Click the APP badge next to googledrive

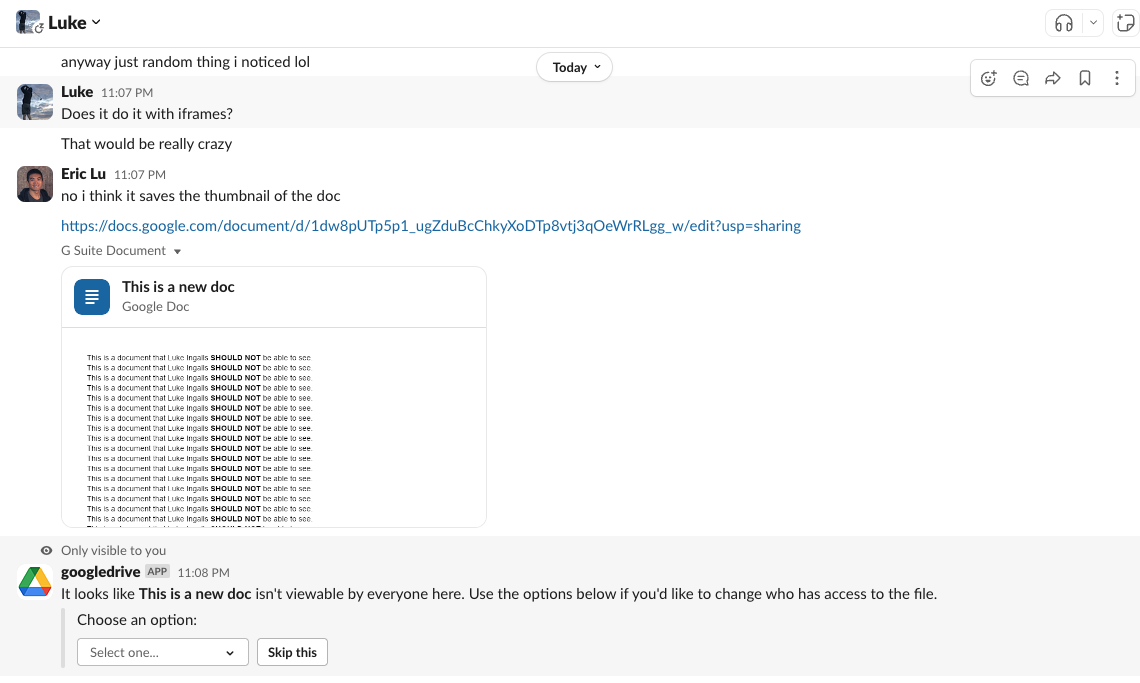[157, 571]
